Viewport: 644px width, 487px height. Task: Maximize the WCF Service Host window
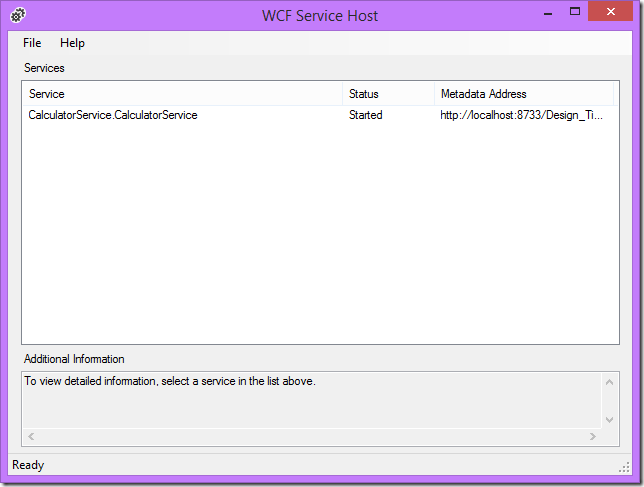click(574, 14)
